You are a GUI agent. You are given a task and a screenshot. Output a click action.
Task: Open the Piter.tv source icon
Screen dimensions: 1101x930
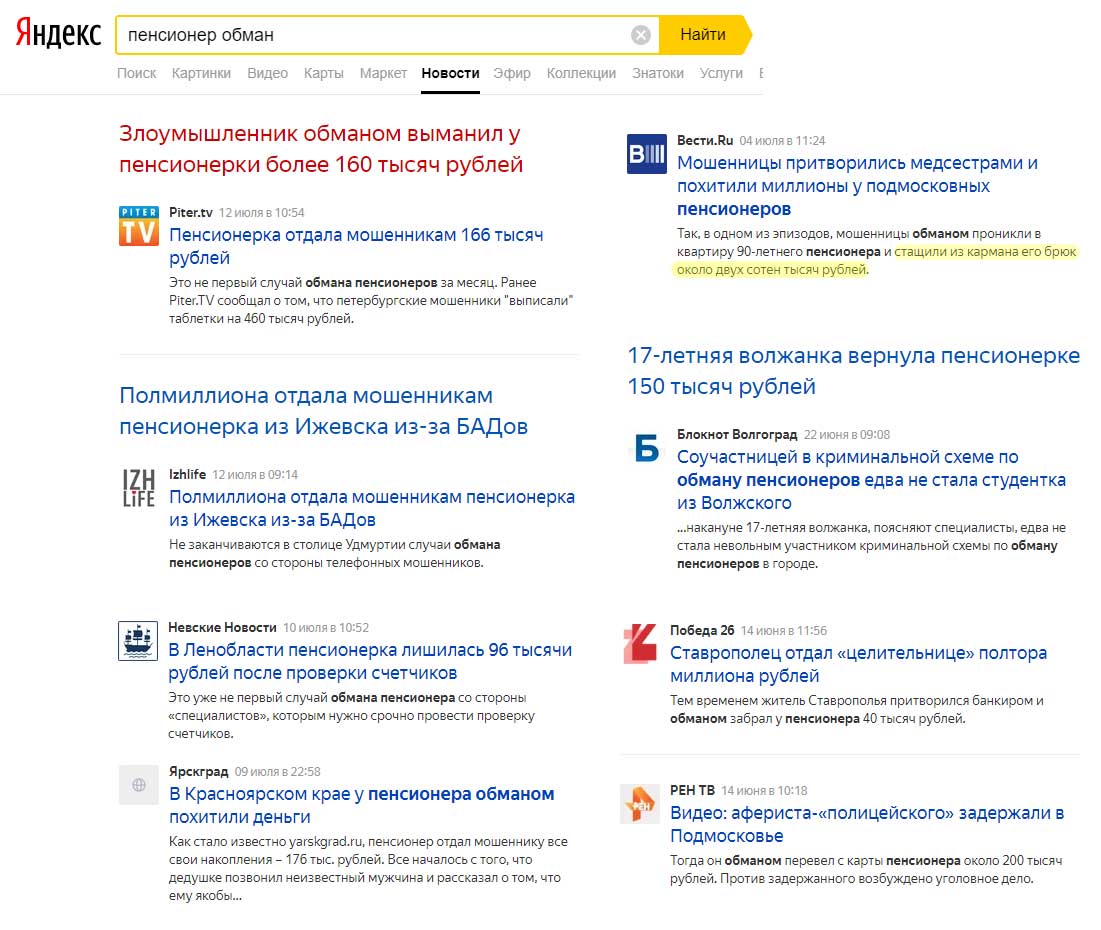[x=138, y=226]
